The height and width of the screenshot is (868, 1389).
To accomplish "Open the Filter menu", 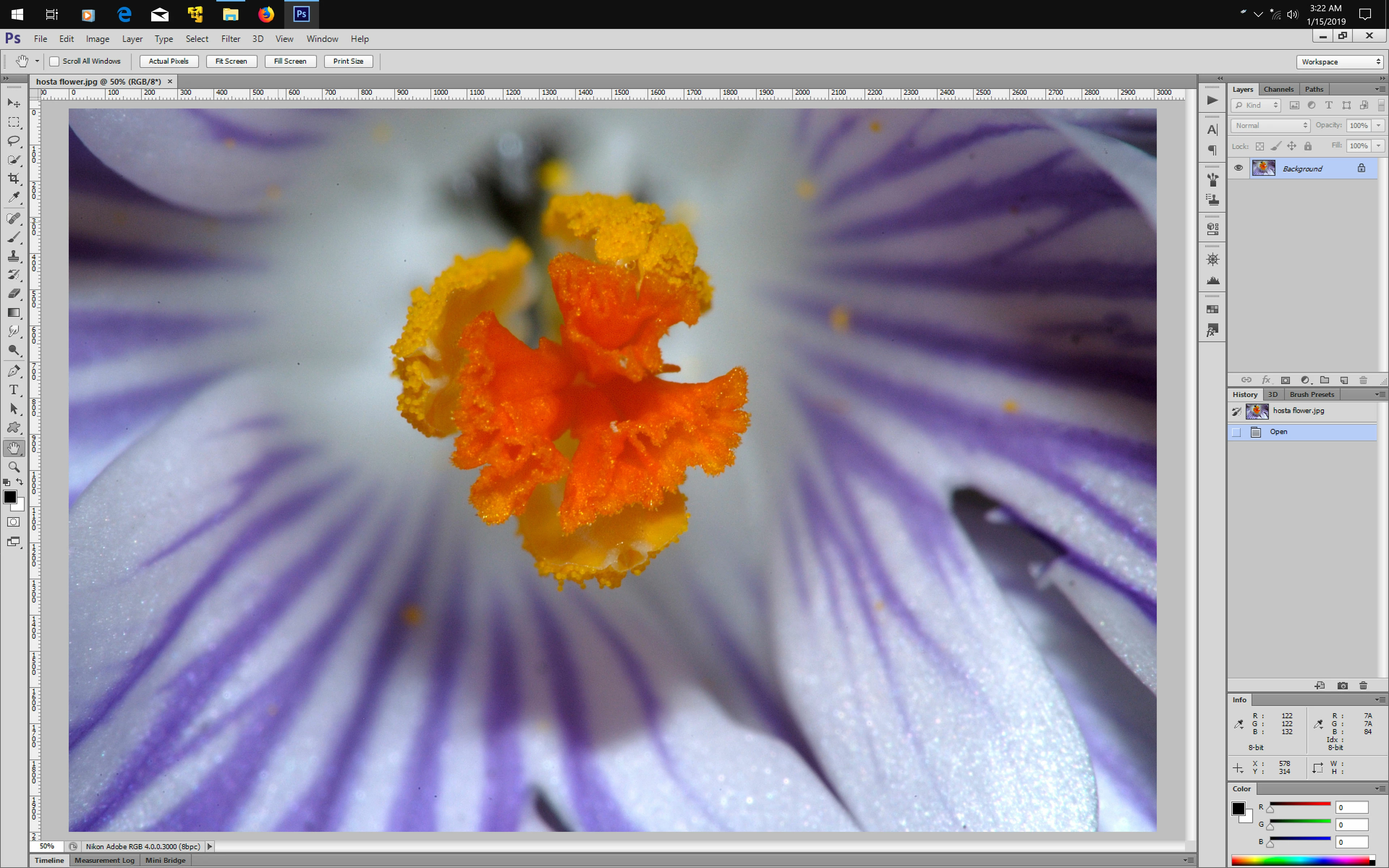I will pos(230,39).
